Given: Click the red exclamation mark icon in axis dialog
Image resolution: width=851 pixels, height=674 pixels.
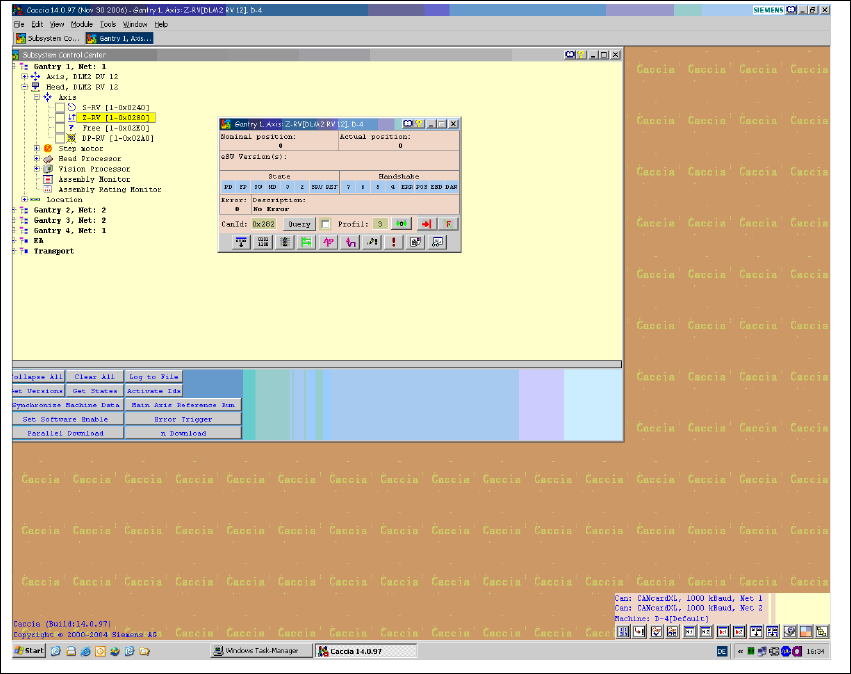Looking at the screenshot, I should click(394, 242).
